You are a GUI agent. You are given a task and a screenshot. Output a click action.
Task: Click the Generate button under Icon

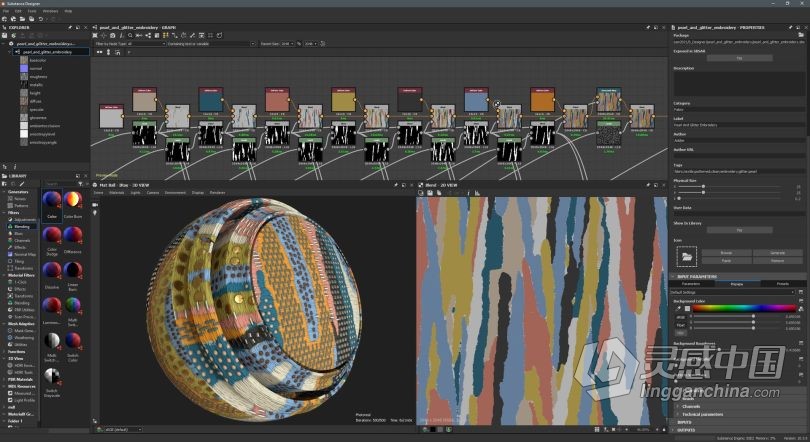coord(777,253)
